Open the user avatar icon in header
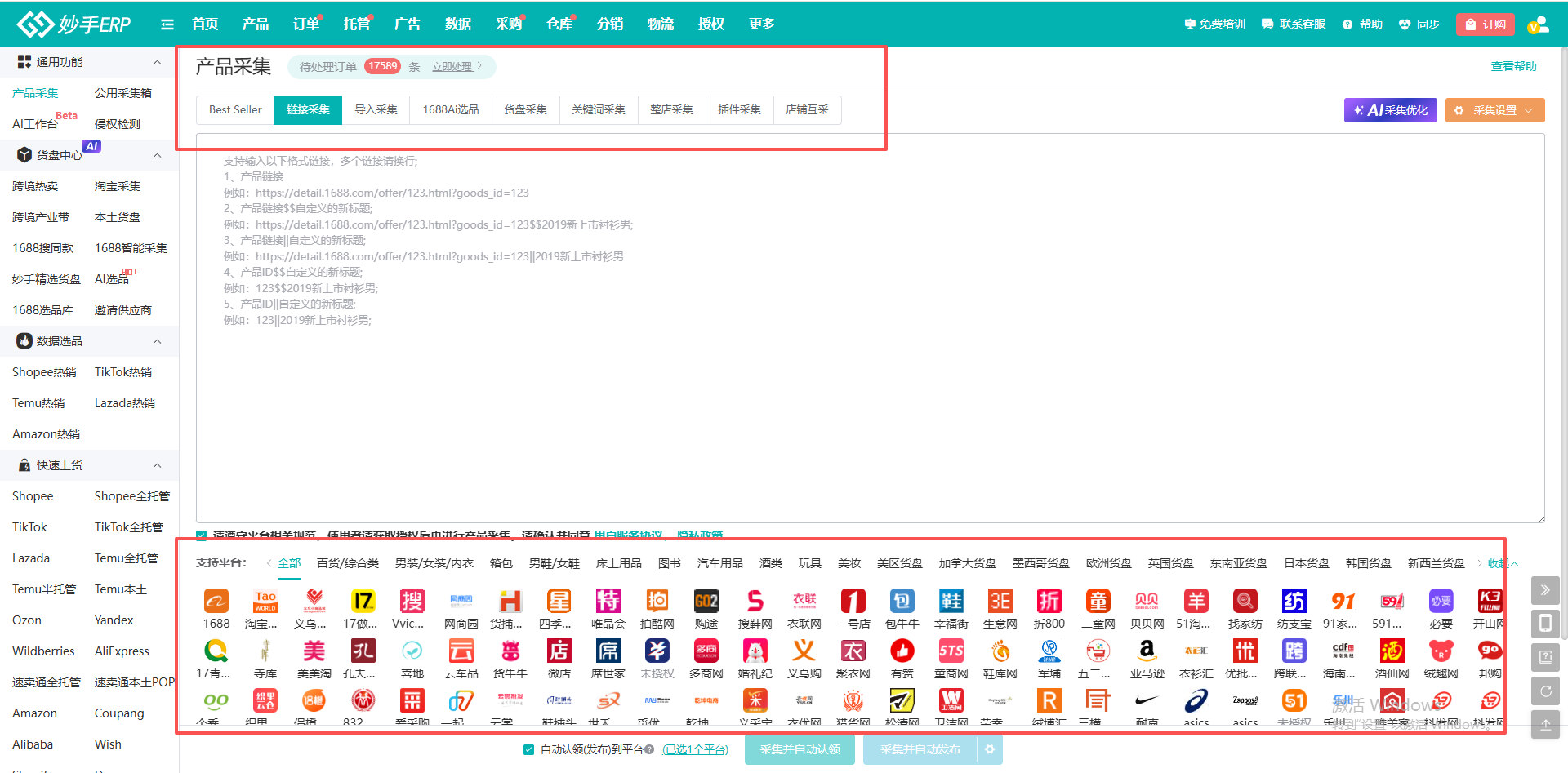 click(1539, 24)
